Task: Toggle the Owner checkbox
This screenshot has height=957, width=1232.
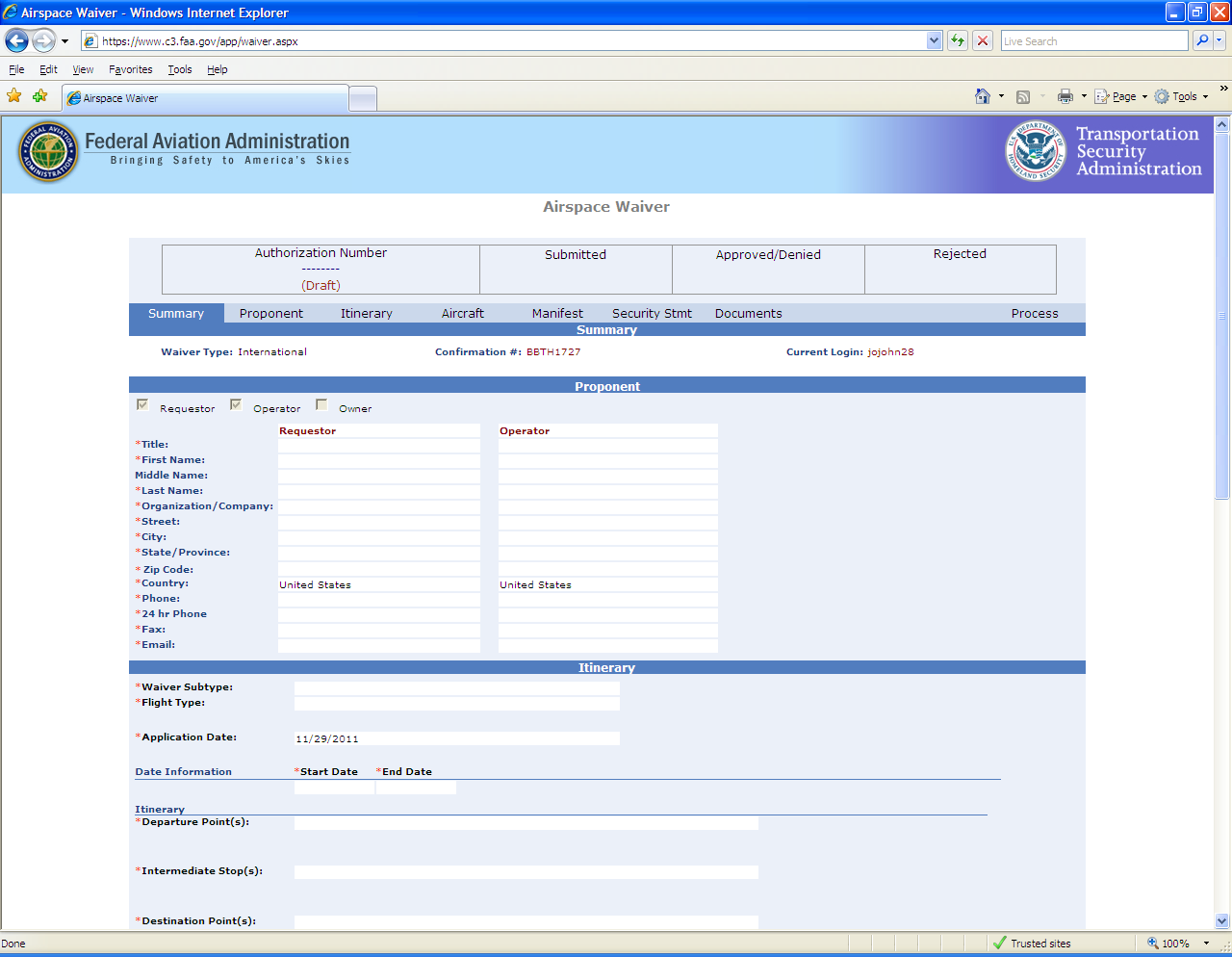Action: coord(321,405)
